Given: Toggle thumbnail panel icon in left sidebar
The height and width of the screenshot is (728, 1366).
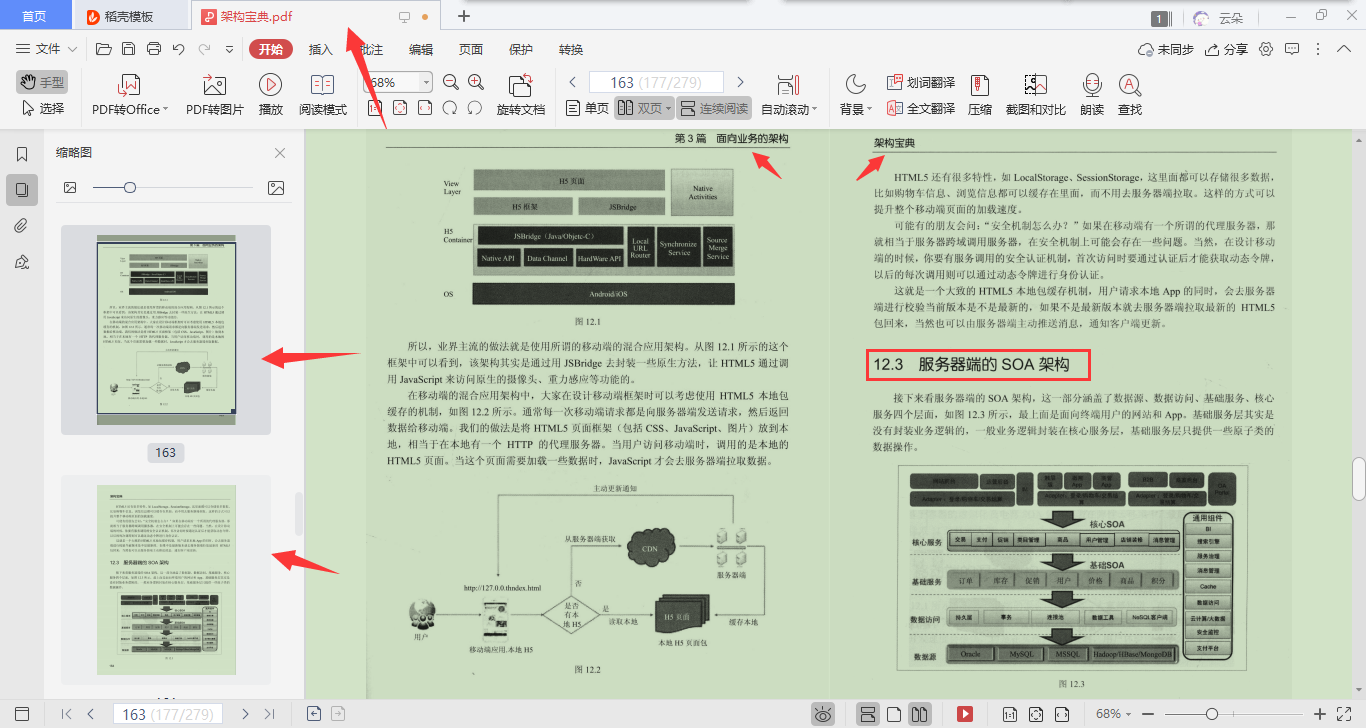Looking at the screenshot, I should point(22,189).
